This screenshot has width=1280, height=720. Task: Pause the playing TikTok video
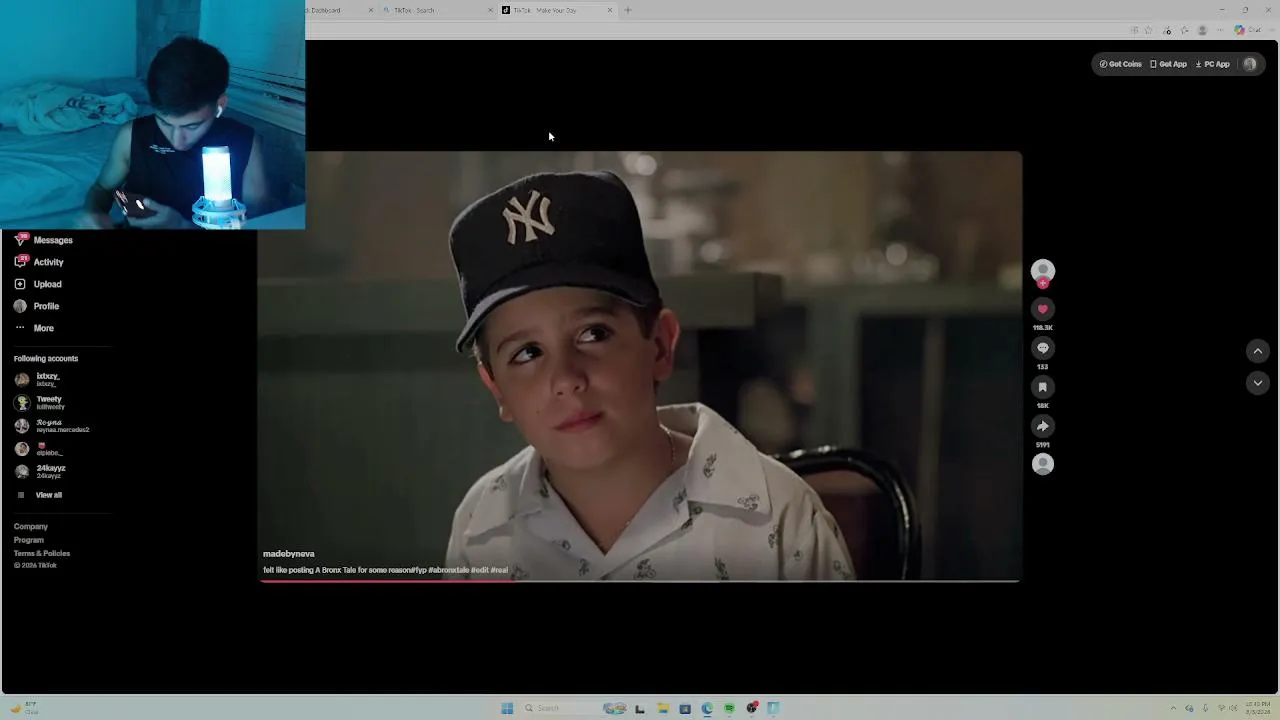click(640, 366)
